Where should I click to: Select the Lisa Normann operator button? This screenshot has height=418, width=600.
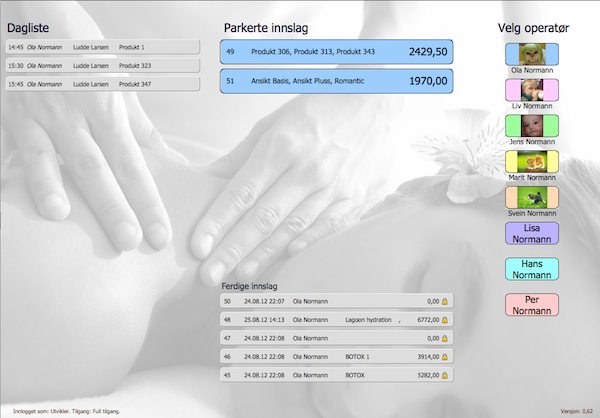coord(531,234)
